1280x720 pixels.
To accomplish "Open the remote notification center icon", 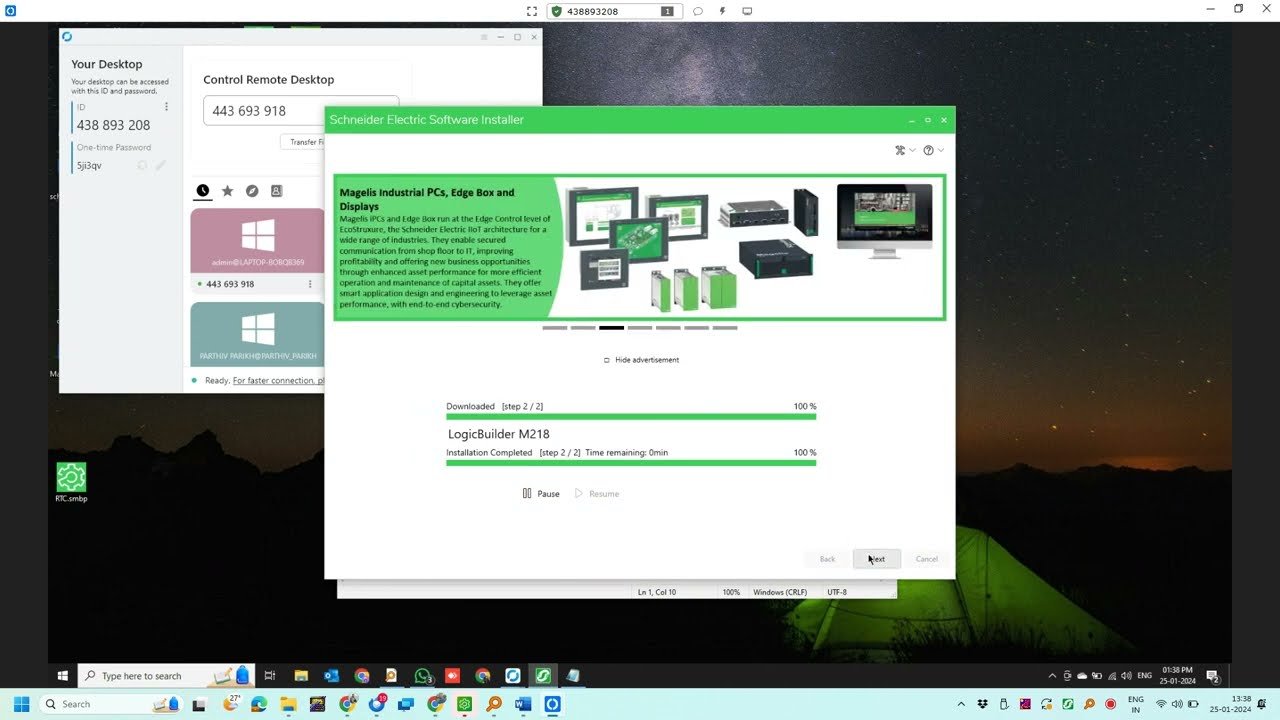I will click(1212, 676).
